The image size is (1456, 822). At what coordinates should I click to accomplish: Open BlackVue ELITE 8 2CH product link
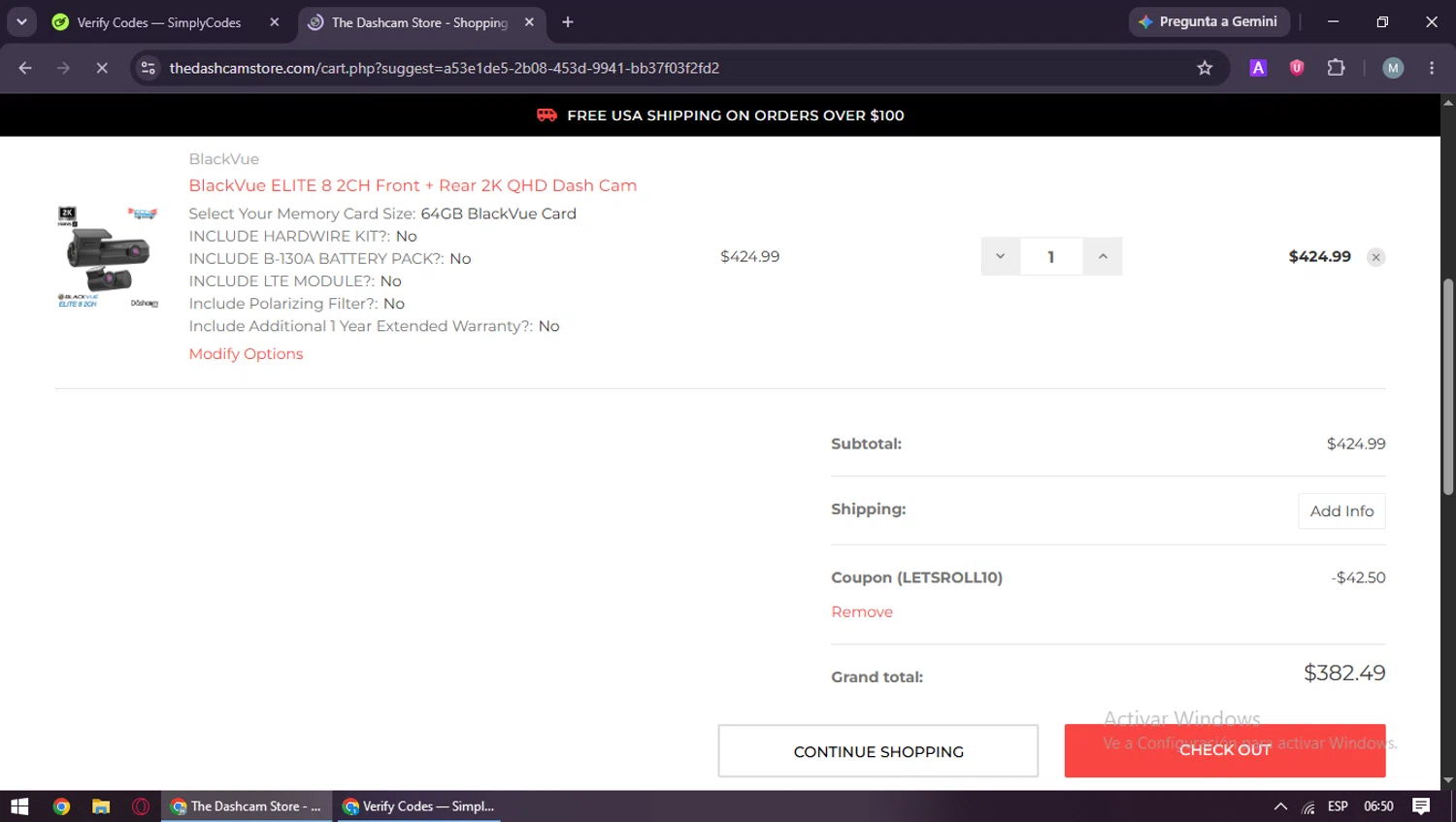(413, 185)
